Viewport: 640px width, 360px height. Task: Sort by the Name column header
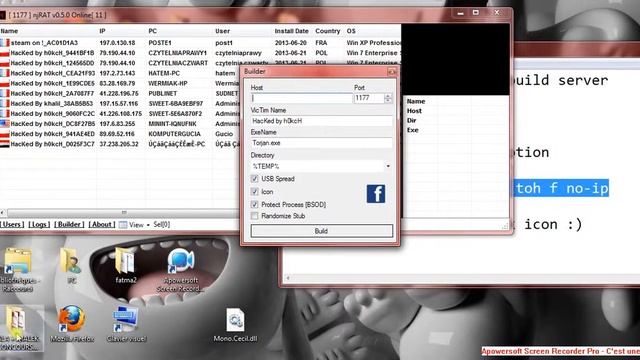pos(9,31)
